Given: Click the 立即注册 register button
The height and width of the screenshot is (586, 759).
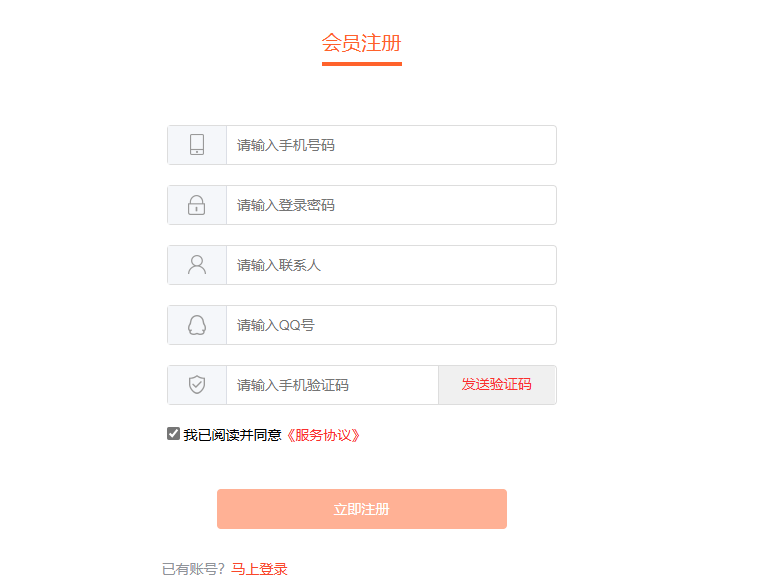Looking at the screenshot, I should coord(361,509).
